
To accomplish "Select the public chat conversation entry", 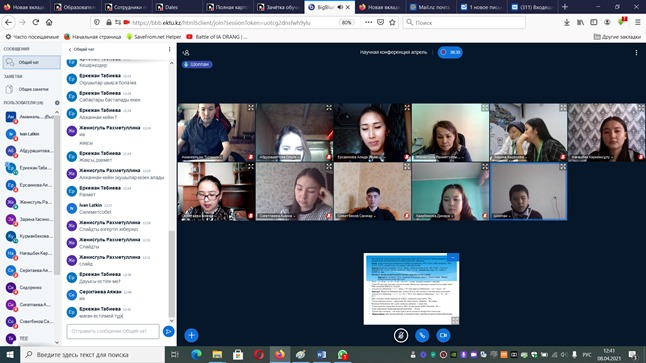I will point(31,62).
